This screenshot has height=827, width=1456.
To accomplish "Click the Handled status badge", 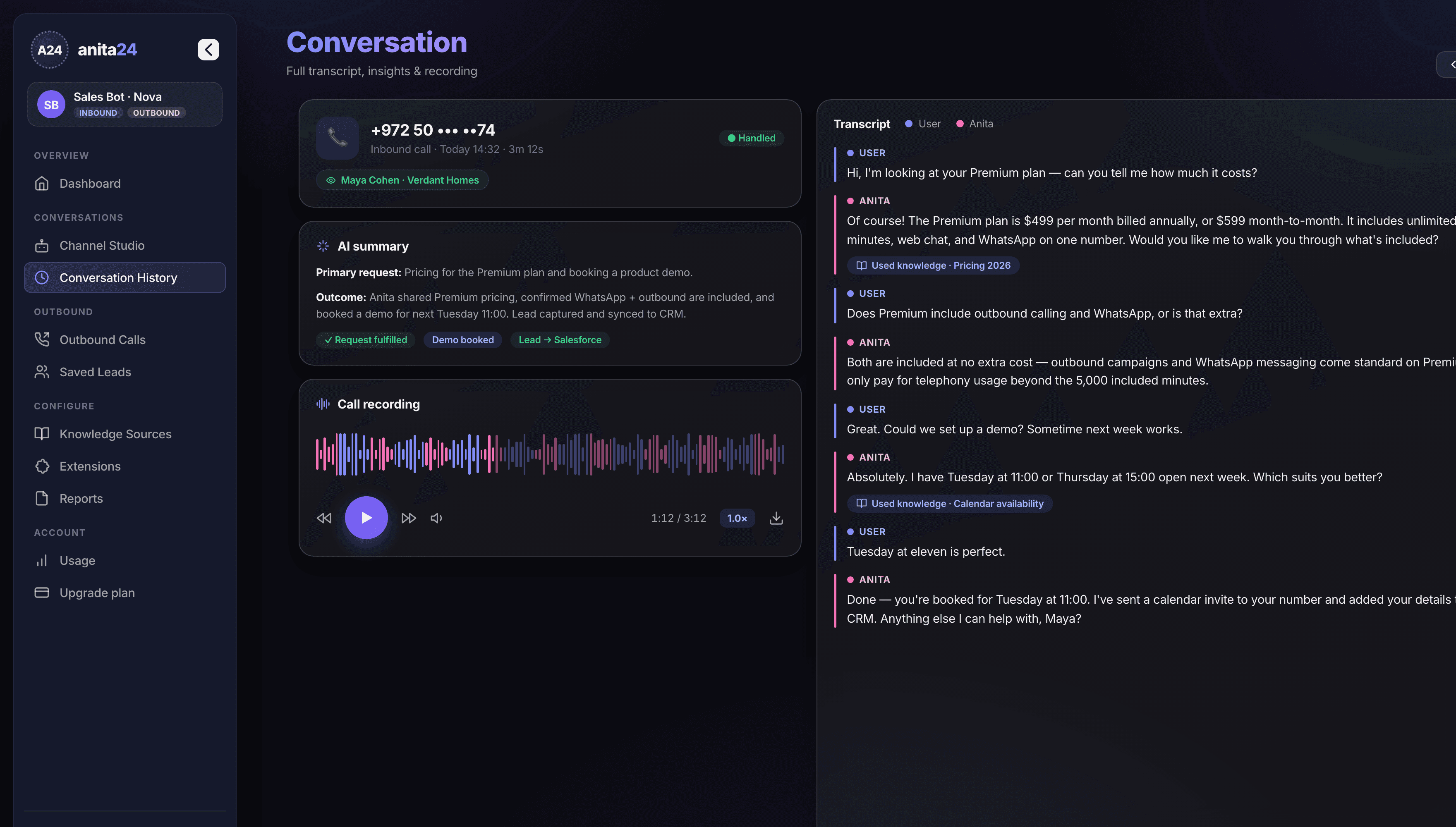I will click(752, 138).
